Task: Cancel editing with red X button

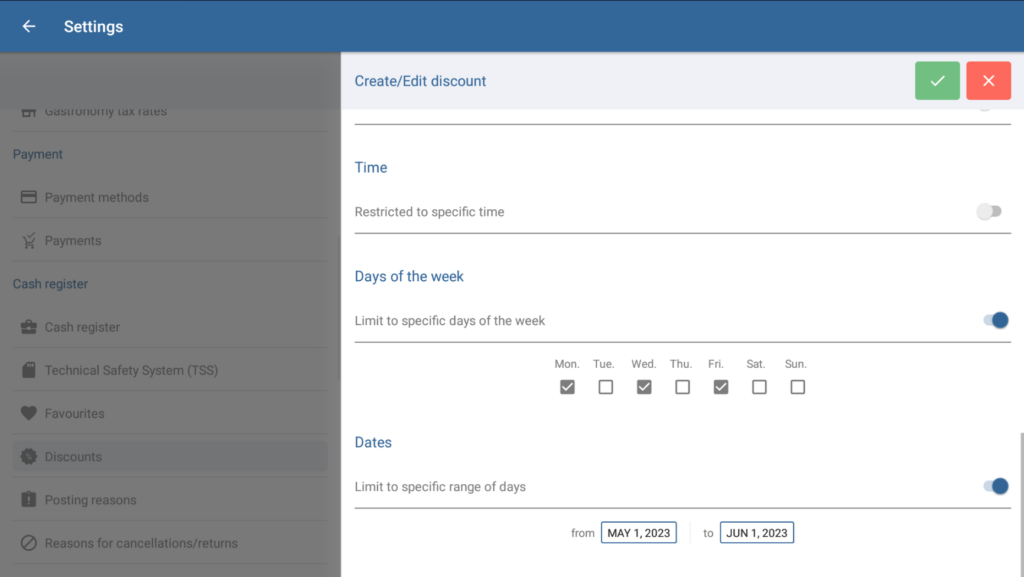Action: point(988,81)
